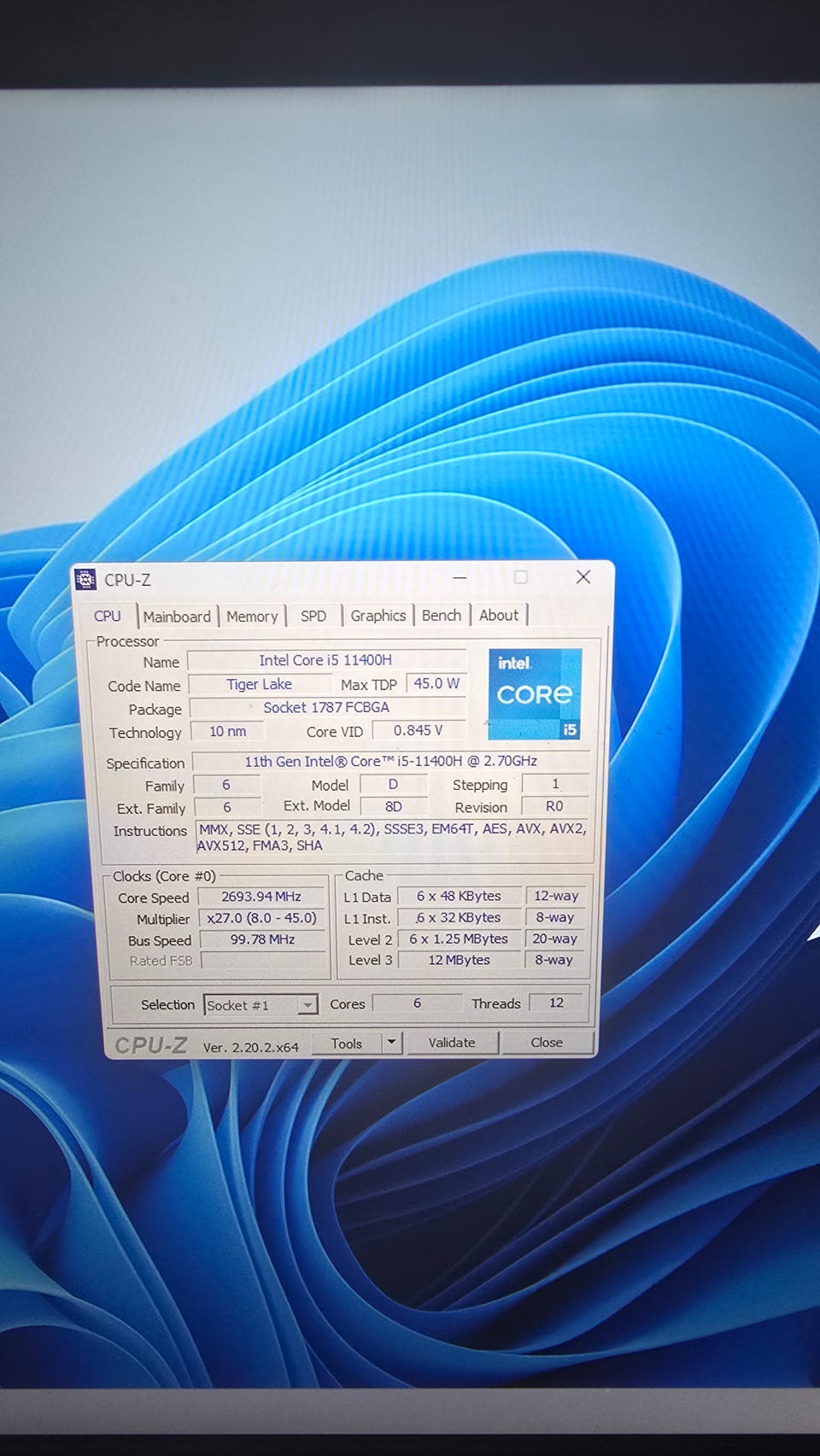
Task: Click the Tools button
Action: tap(346, 1043)
